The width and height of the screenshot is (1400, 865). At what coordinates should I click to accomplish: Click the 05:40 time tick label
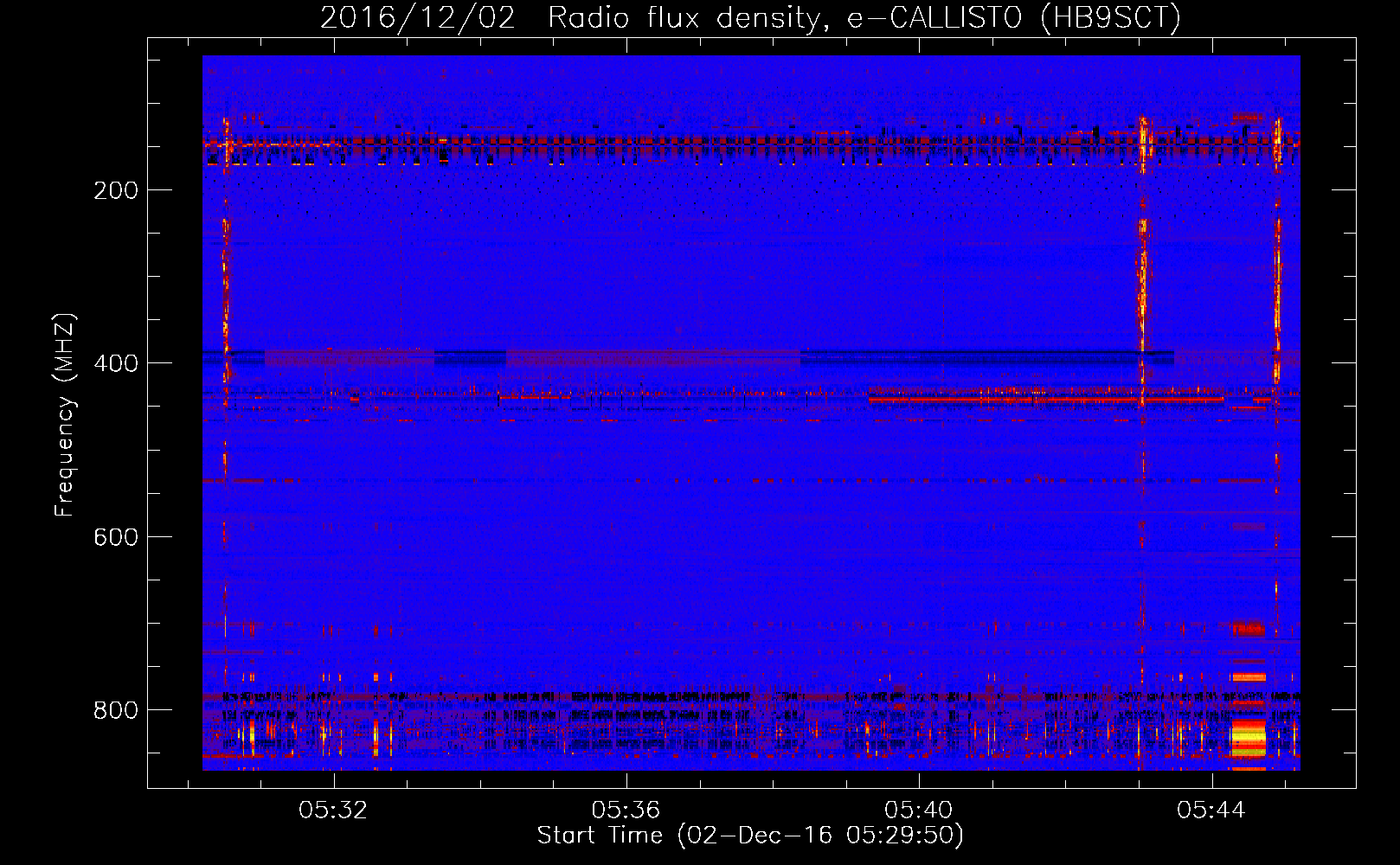click(x=918, y=810)
